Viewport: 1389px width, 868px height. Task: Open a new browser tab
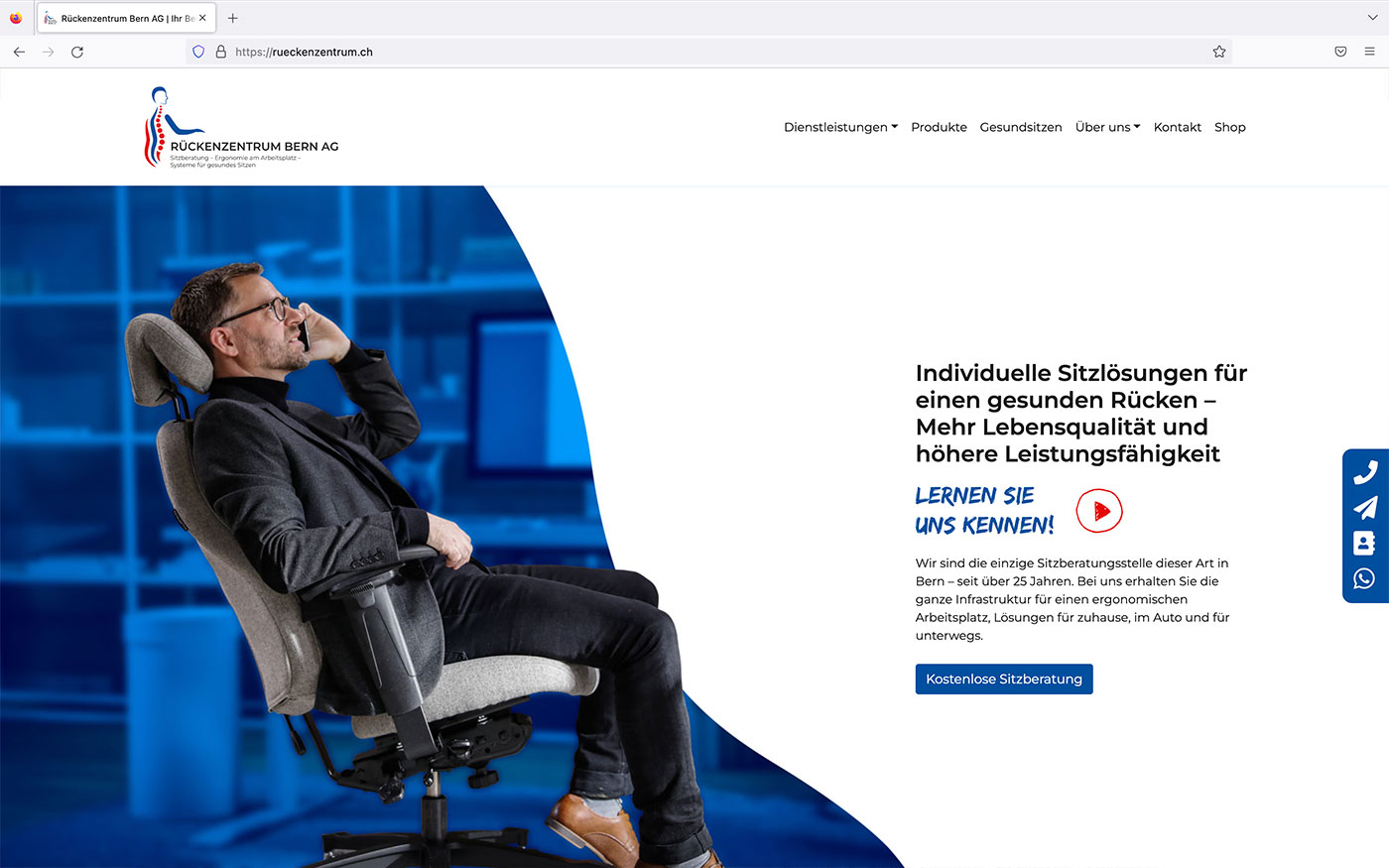pos(233,18)
